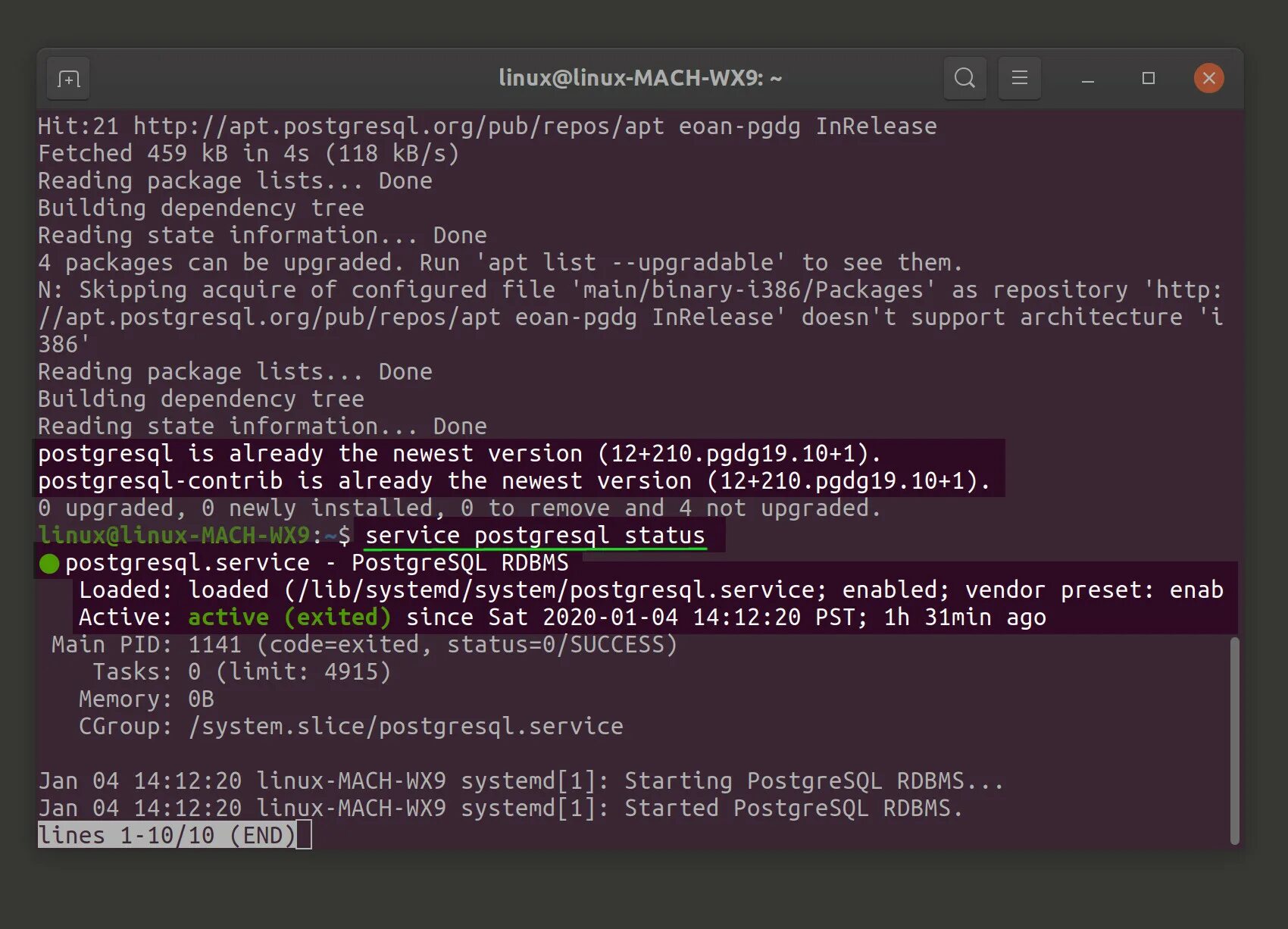Image resolution: width=1288 pixels, height=929 pixels.
Task: Click the 'Starting PostgreSQL RDBMS...' log line
Action: (x=521, y=780)
